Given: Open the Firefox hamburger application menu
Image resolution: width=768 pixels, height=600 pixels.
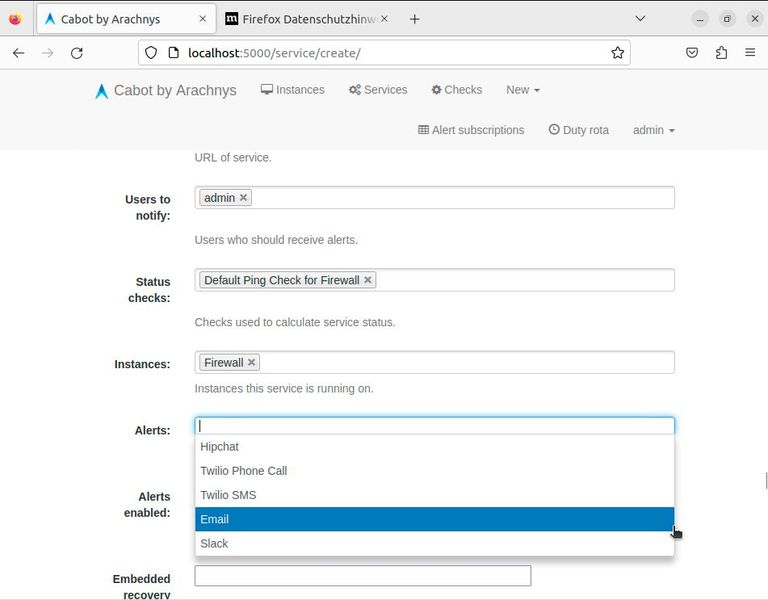Looking at the screenshot, I should [x=750, y=53].
